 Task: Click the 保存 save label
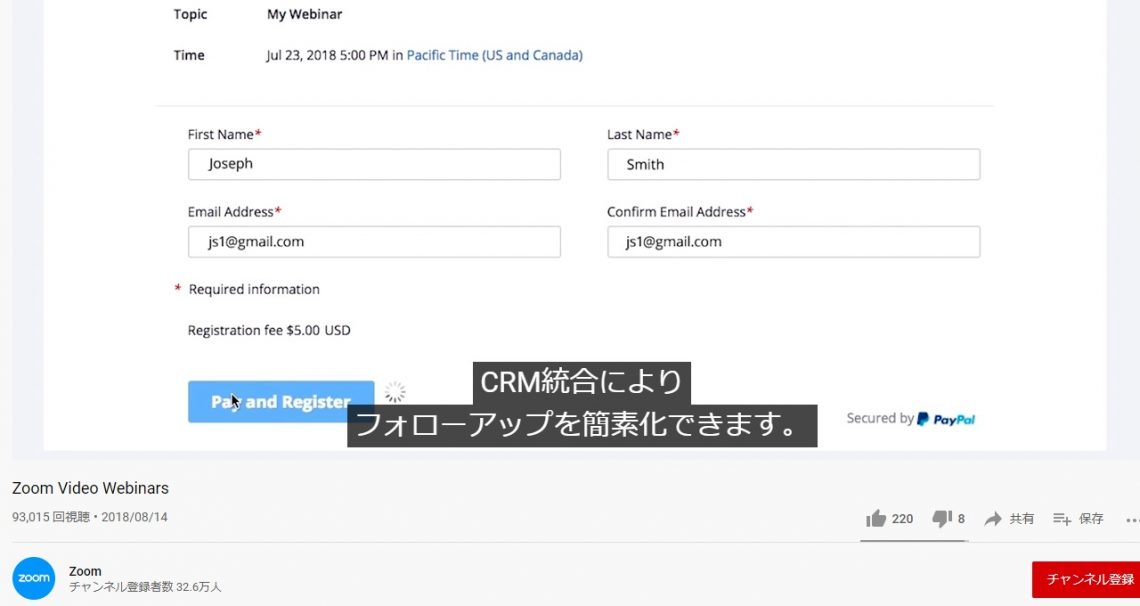pos(1091,519)
